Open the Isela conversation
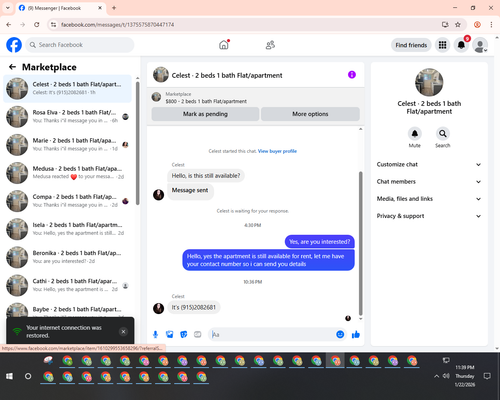The width and height of the screenshot is (500, 400). point(68,229)
